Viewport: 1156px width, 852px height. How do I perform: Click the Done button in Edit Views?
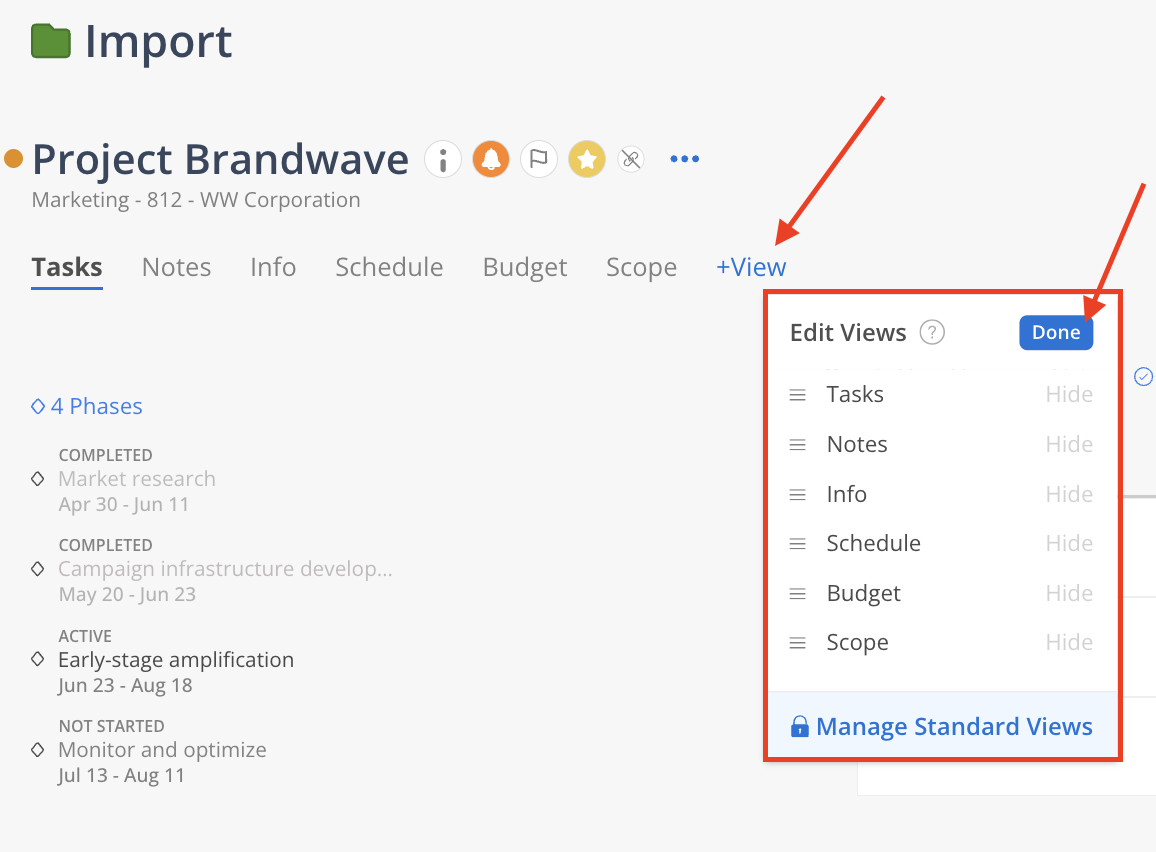pos(1056,332)
